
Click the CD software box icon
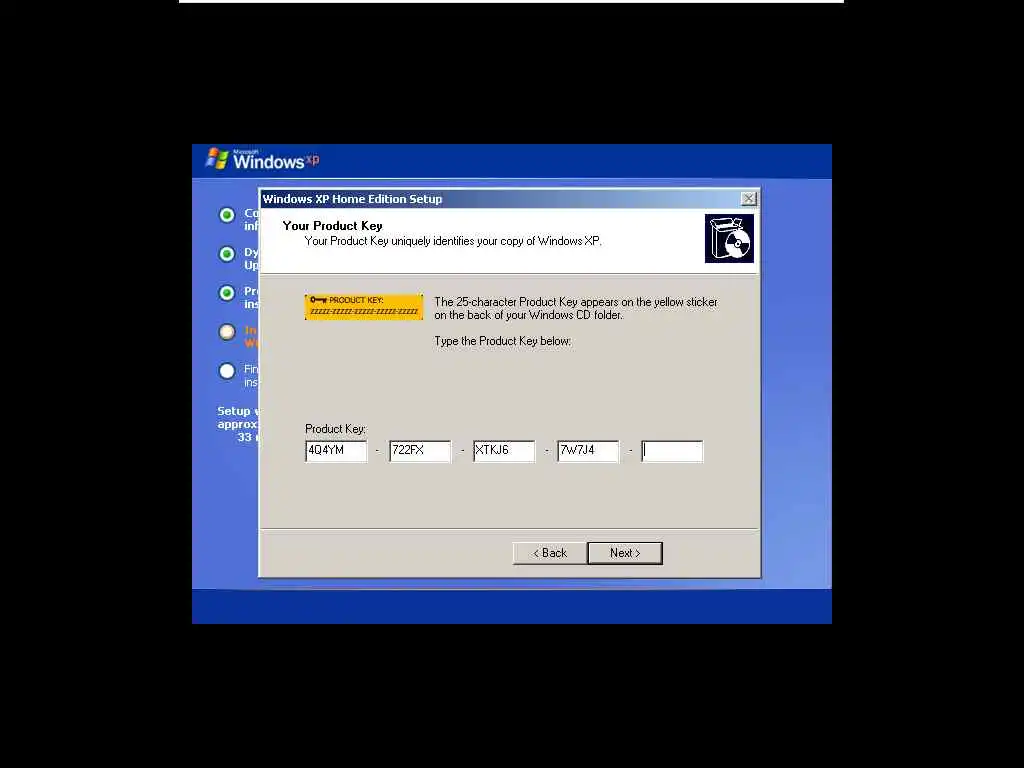729,238
